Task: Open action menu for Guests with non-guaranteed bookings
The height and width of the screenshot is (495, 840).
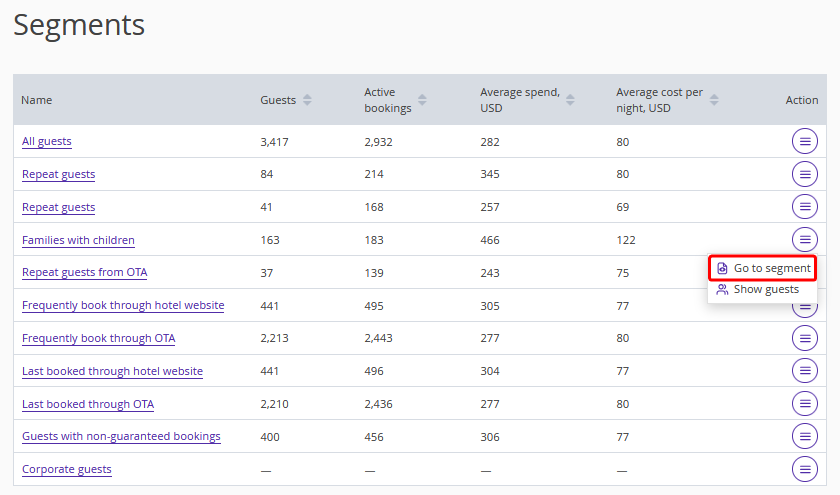Action: [x=804, y=436]
